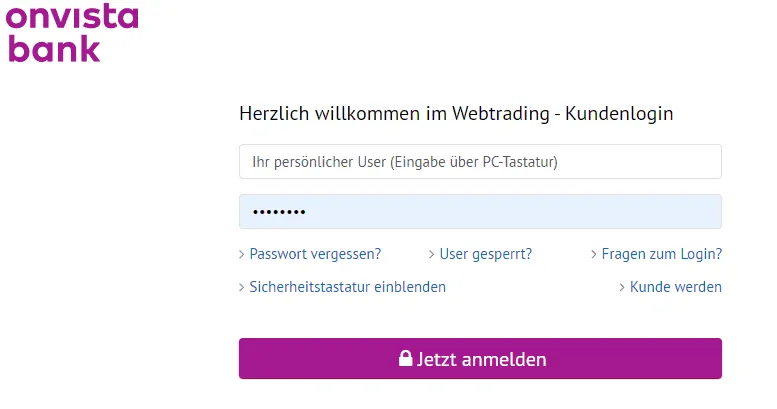Follow the Kunde werden link
The image size is (777, 409).
pos(675,287)
